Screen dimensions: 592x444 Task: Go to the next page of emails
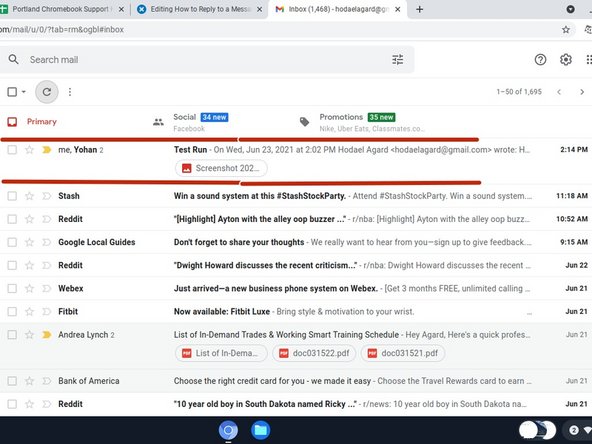click(582, 92)
